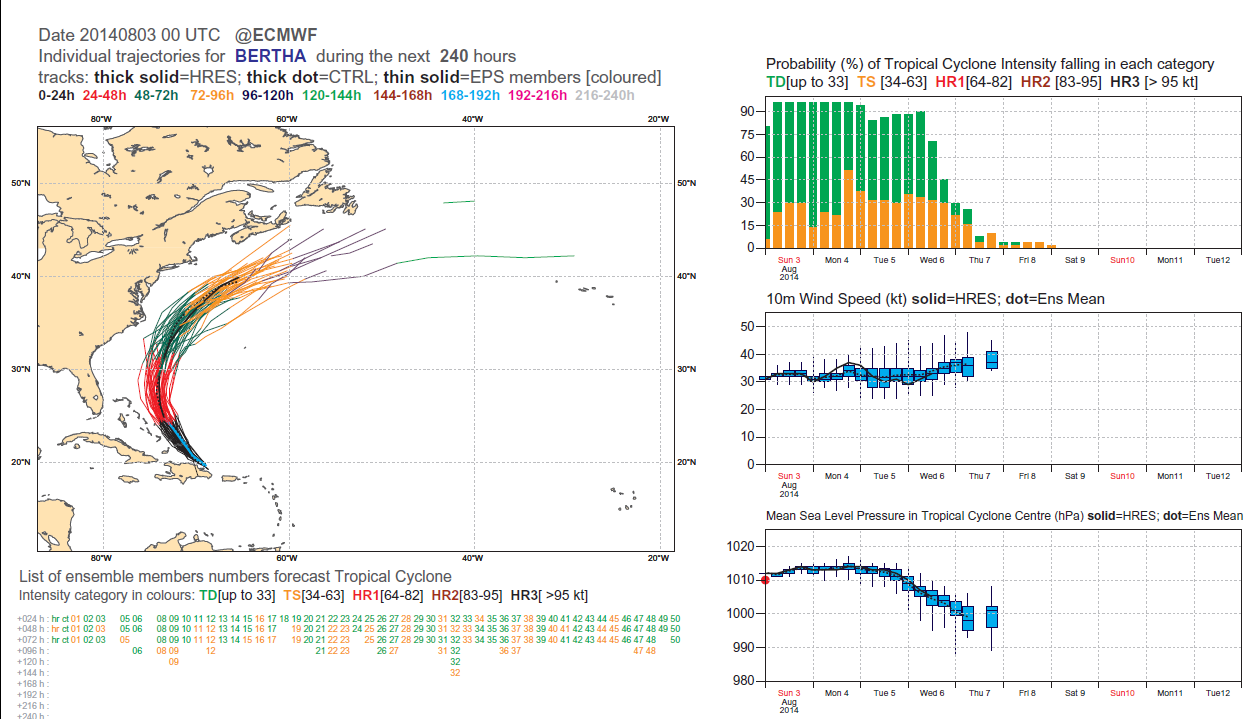The width and height of the screenshot is (1247, 719).
Task: Click the BERTHA cyclone name in the title
Action: [x=271, y=56]
